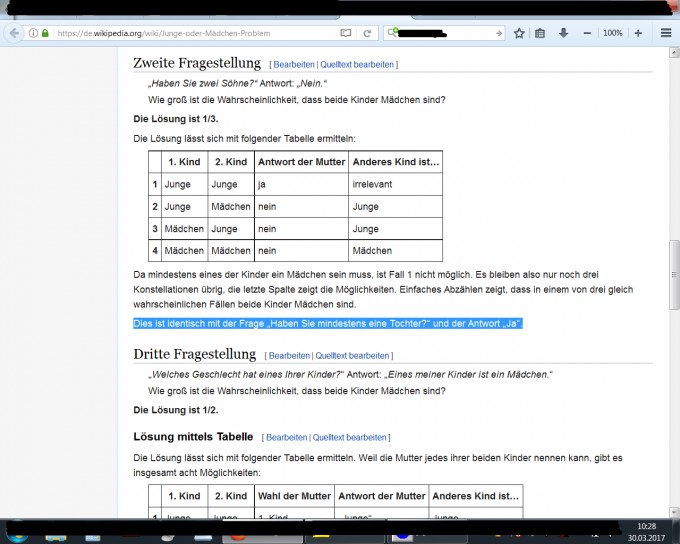
Task: Click the search bar go arrow
Action: coord(498,33)
